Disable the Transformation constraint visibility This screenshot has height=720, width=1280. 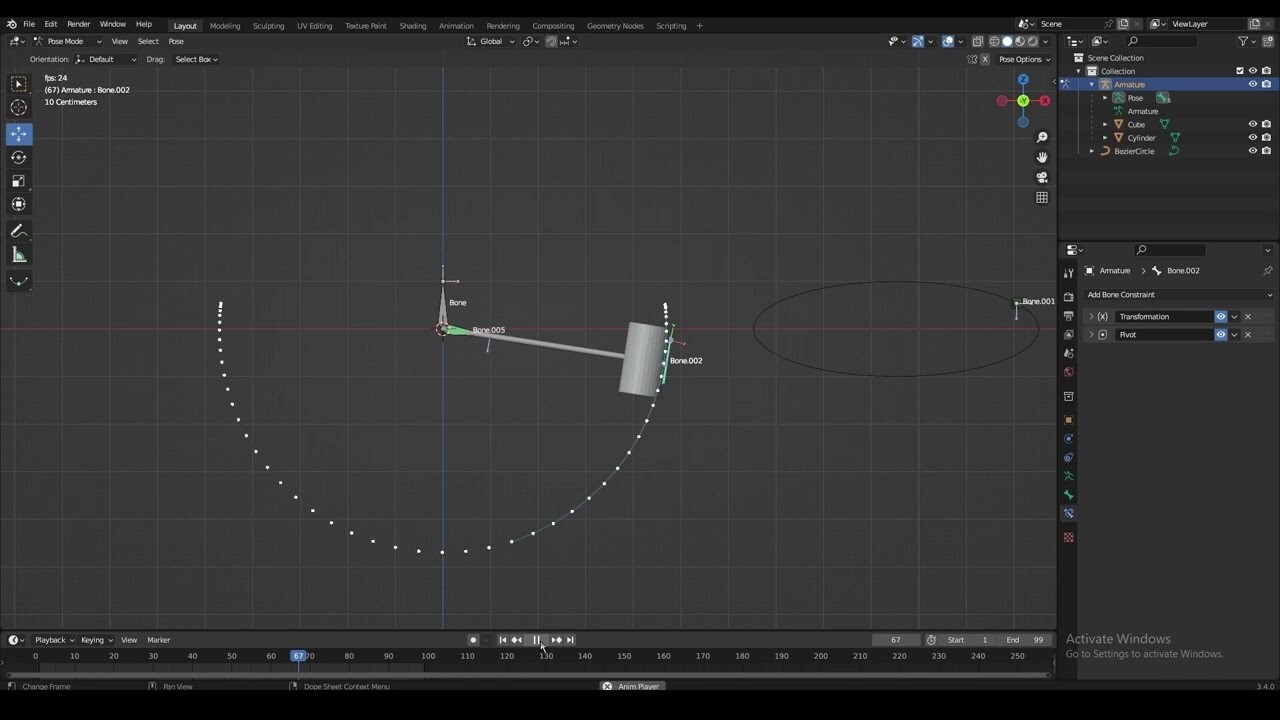tap(1219, 316)
